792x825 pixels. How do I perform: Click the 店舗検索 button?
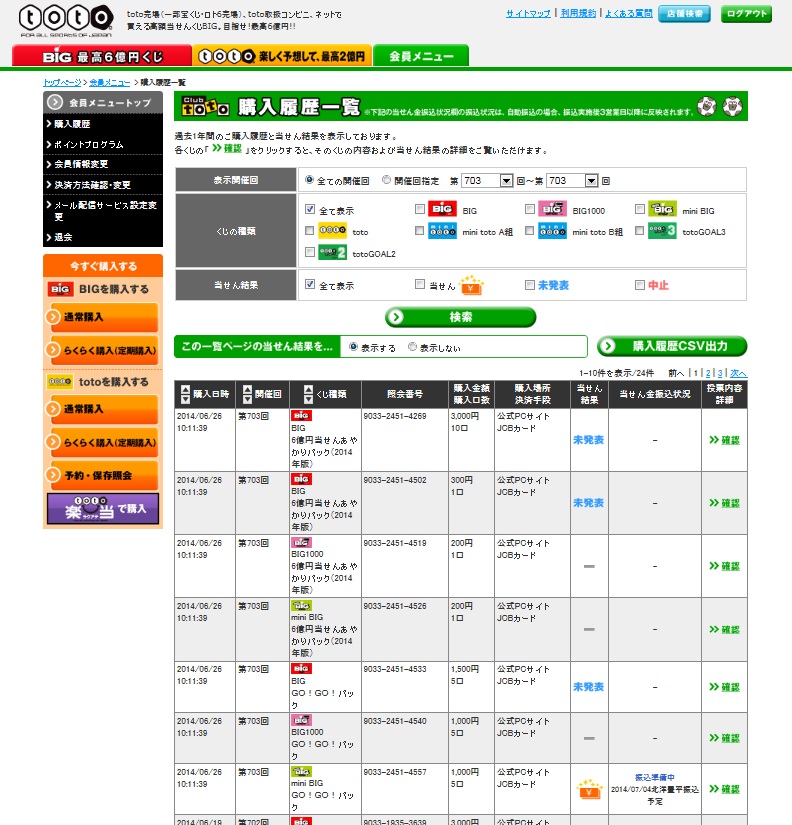click(x=684, y=14)
